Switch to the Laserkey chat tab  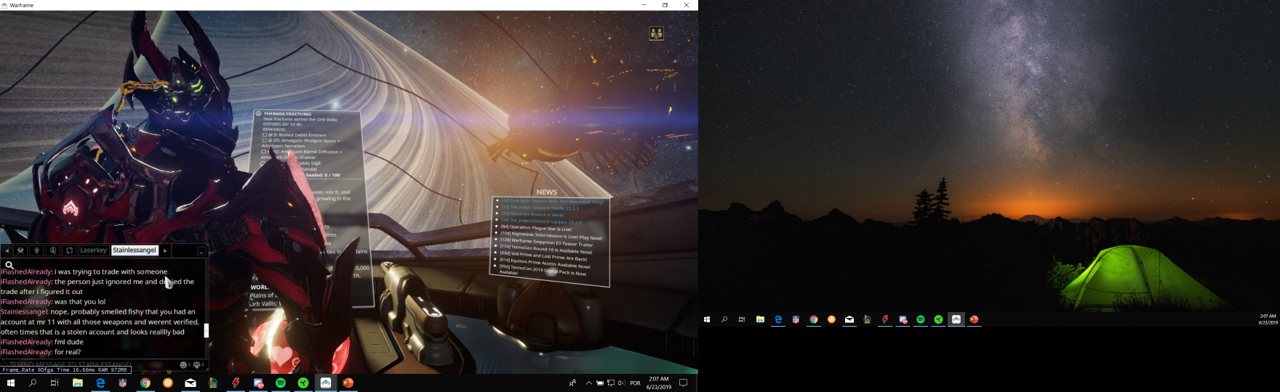coord(93,250)
